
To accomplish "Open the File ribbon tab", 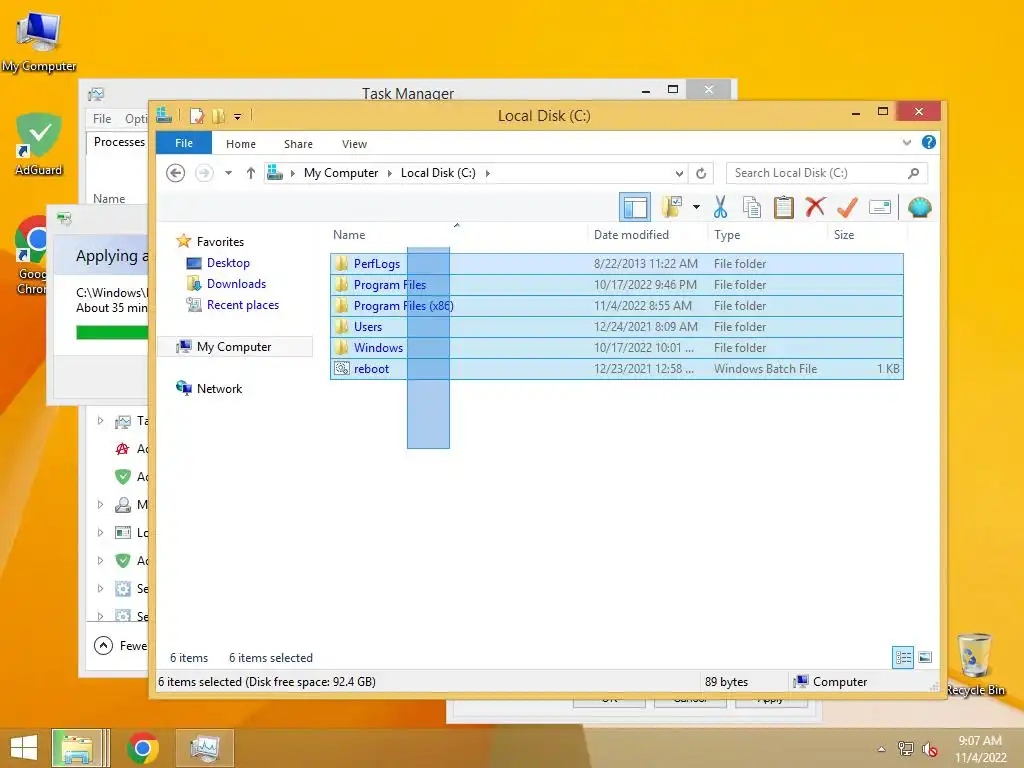I will click(x=184, y=143).
